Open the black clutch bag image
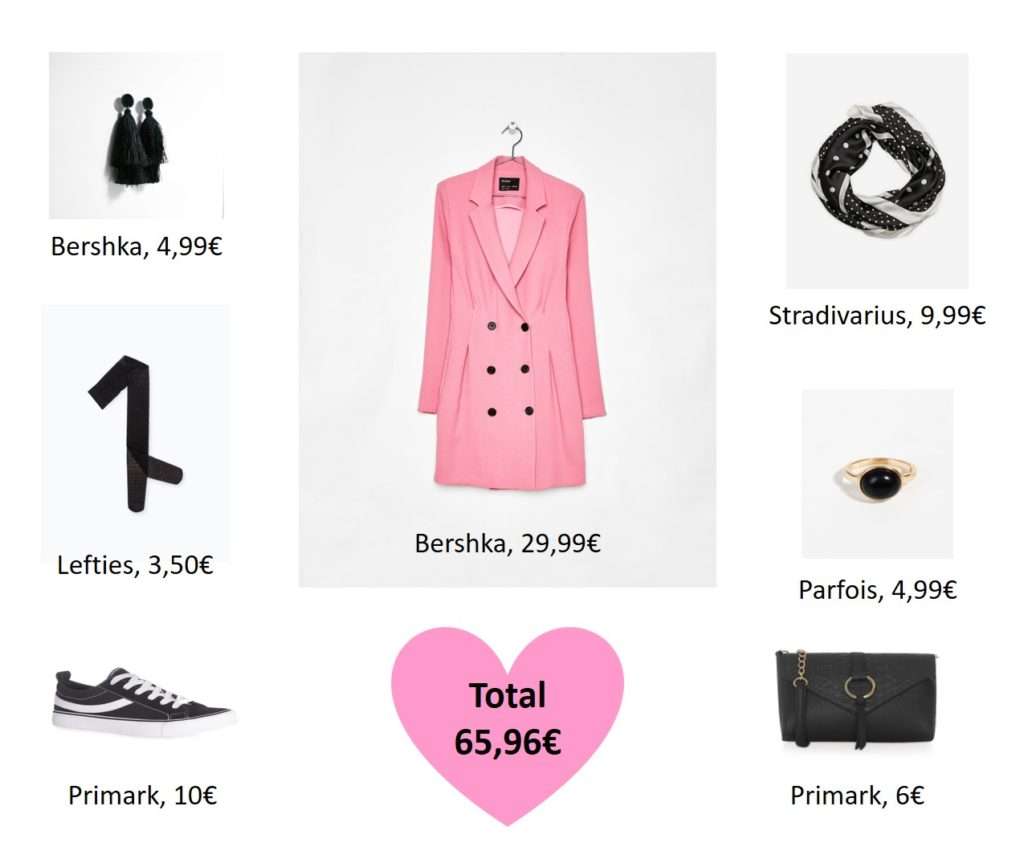This screenshot has width=1024, height=867. (857, 698)
